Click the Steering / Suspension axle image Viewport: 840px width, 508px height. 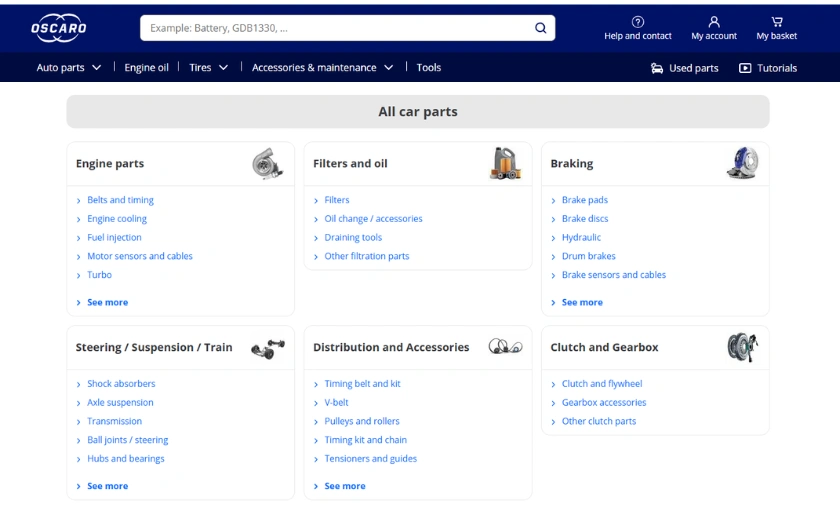tap(267, 348)
